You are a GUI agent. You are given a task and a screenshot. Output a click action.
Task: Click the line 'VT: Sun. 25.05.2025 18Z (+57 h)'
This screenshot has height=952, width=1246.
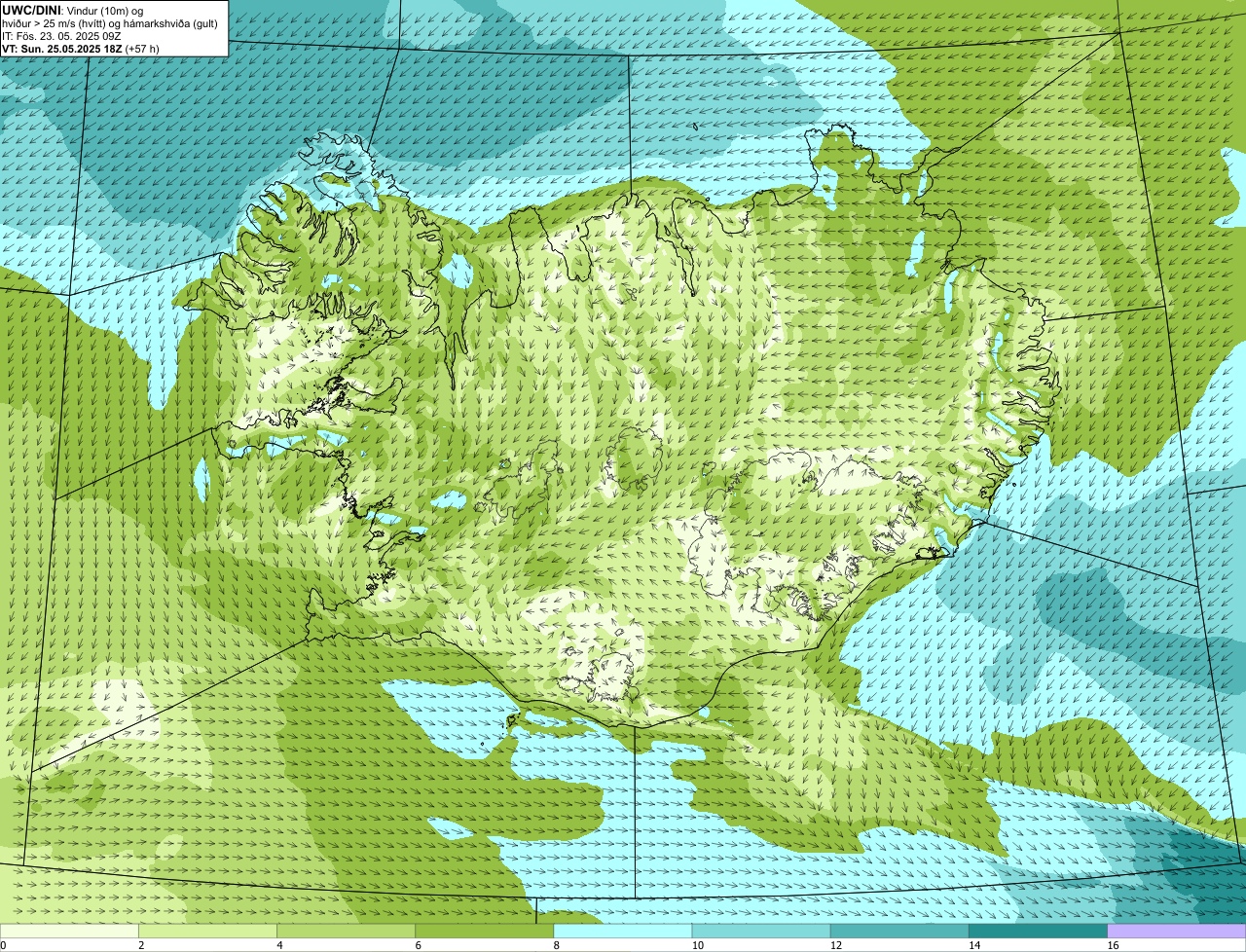[x=81, y=49]
